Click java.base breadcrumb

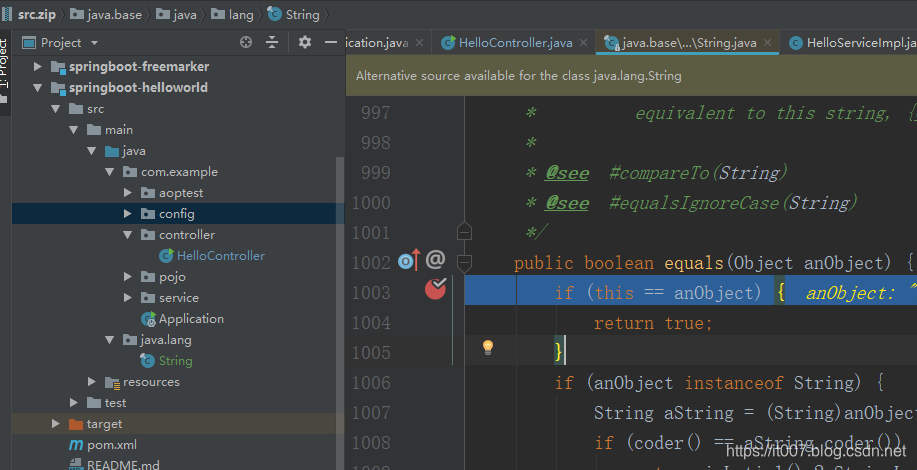click(x=106, y=15)
